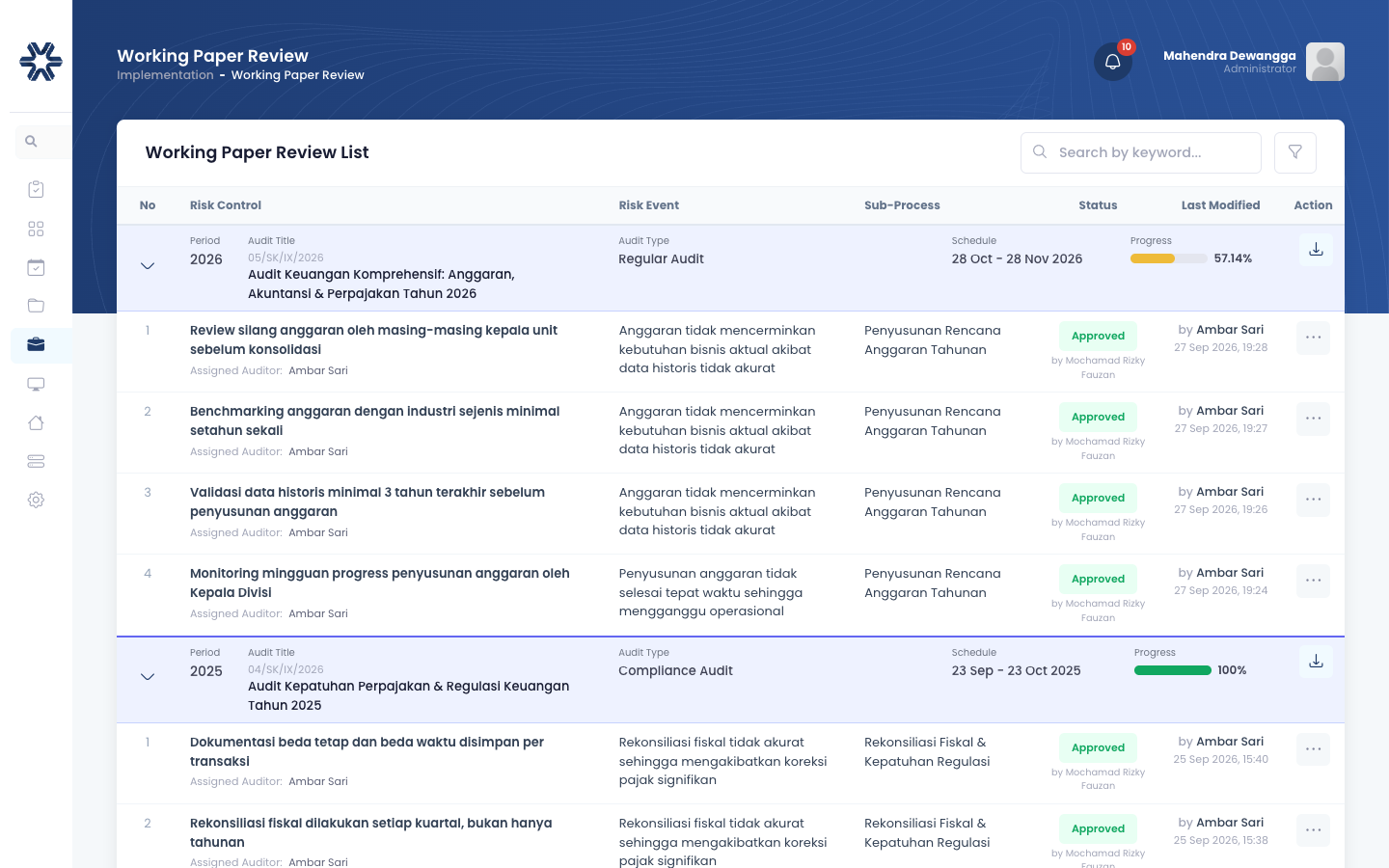Open the clipboard checklist sidebar icon
Image resolution: width=1389 pixels, height=868 pixels.
(x=36, y=189)
